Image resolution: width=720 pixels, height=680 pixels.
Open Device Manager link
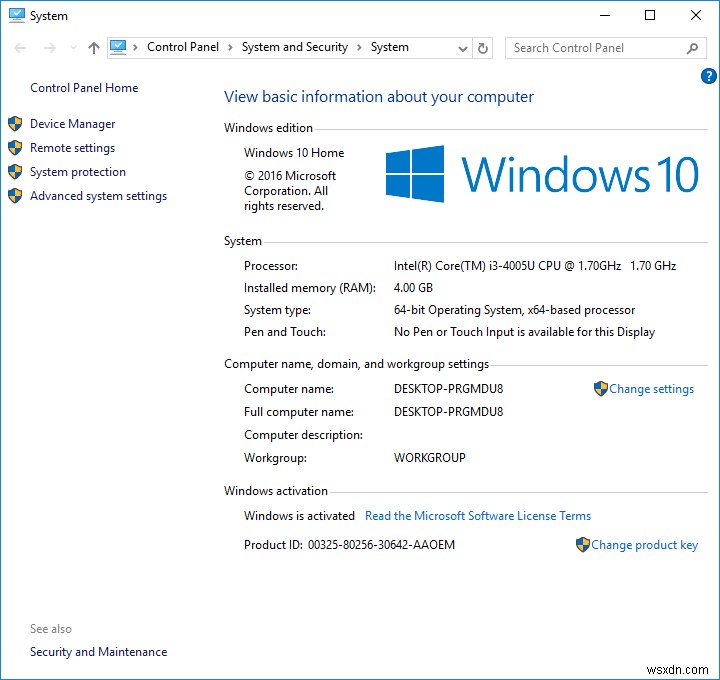pos(73,124)
